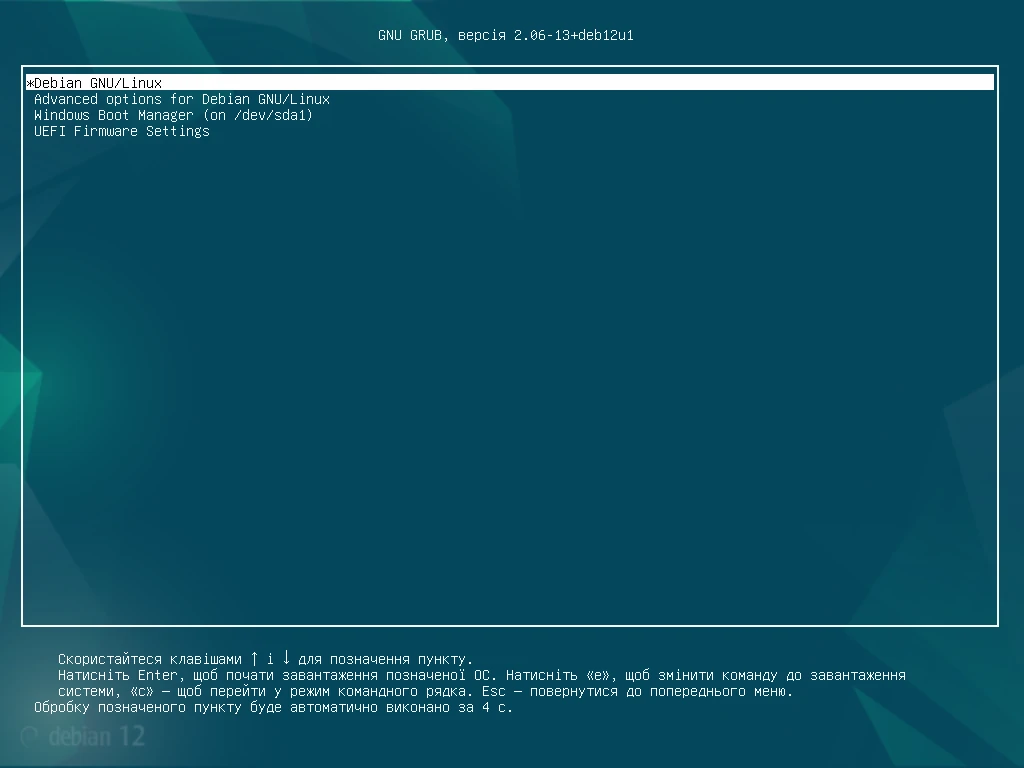
Task: Choose Windows Boot Manager (on /dev/sda1)
Action: coord(173,116)
